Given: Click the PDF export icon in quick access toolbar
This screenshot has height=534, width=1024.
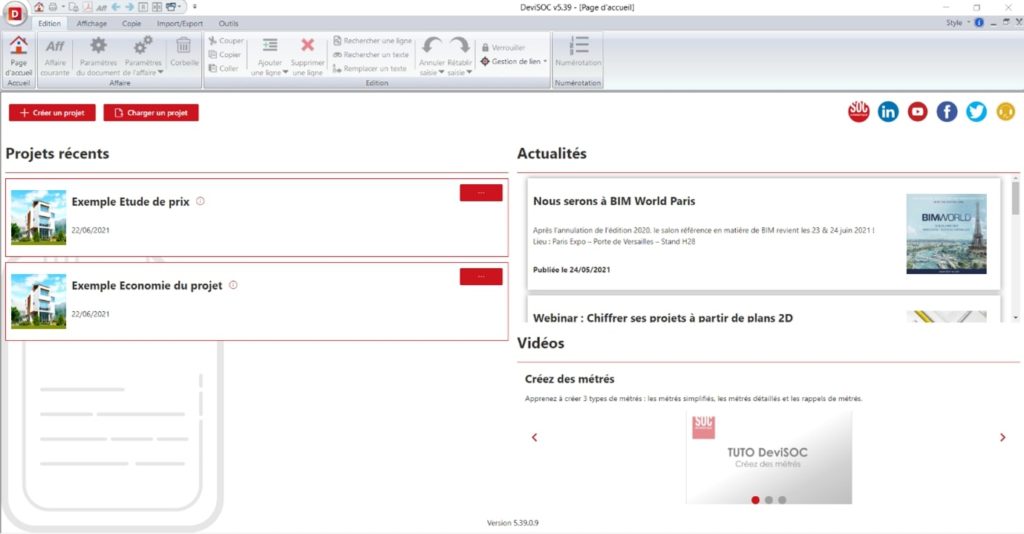Looking at the screenshot, I should [87, 7].
